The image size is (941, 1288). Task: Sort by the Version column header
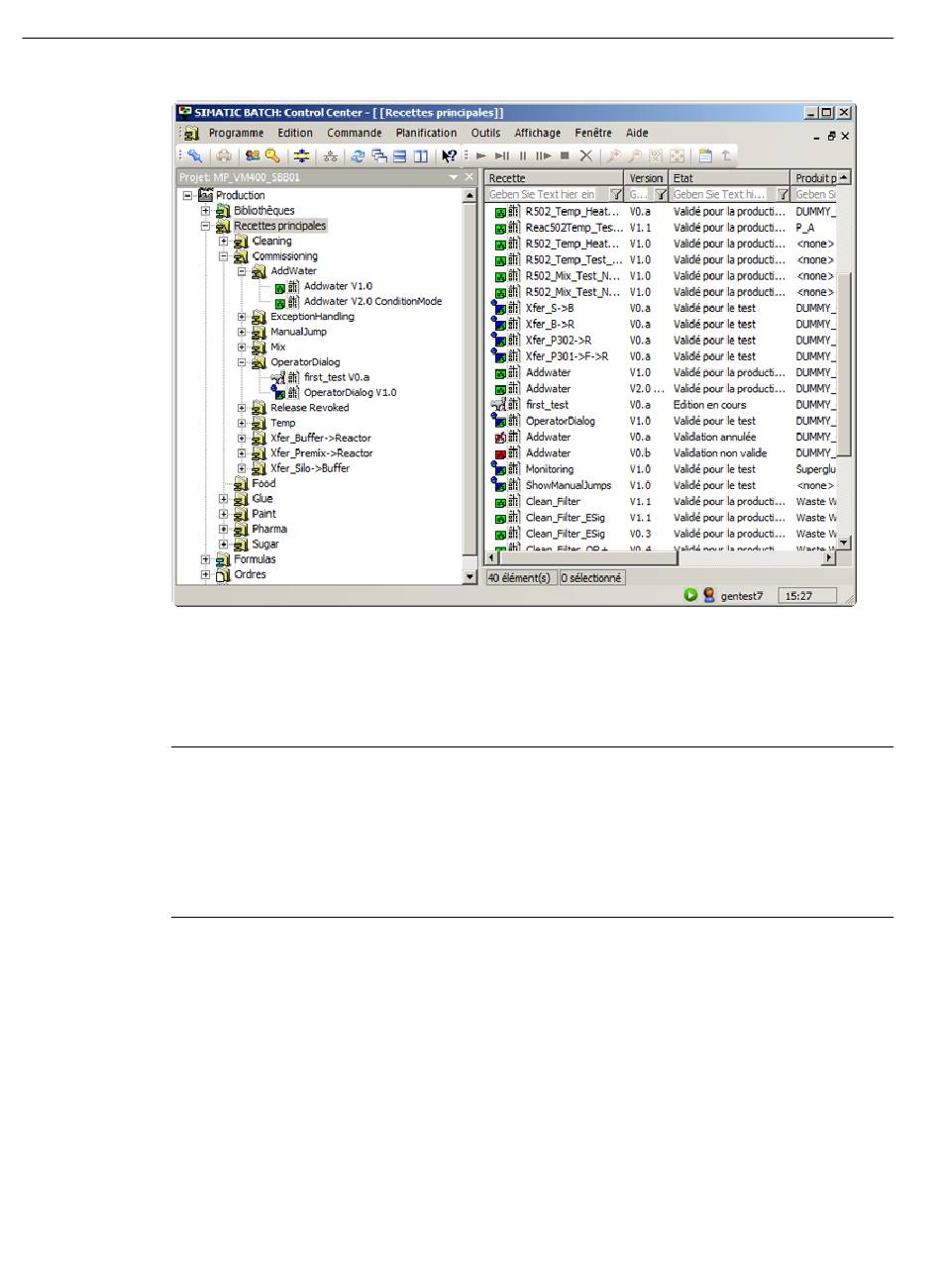click(647, 178)
